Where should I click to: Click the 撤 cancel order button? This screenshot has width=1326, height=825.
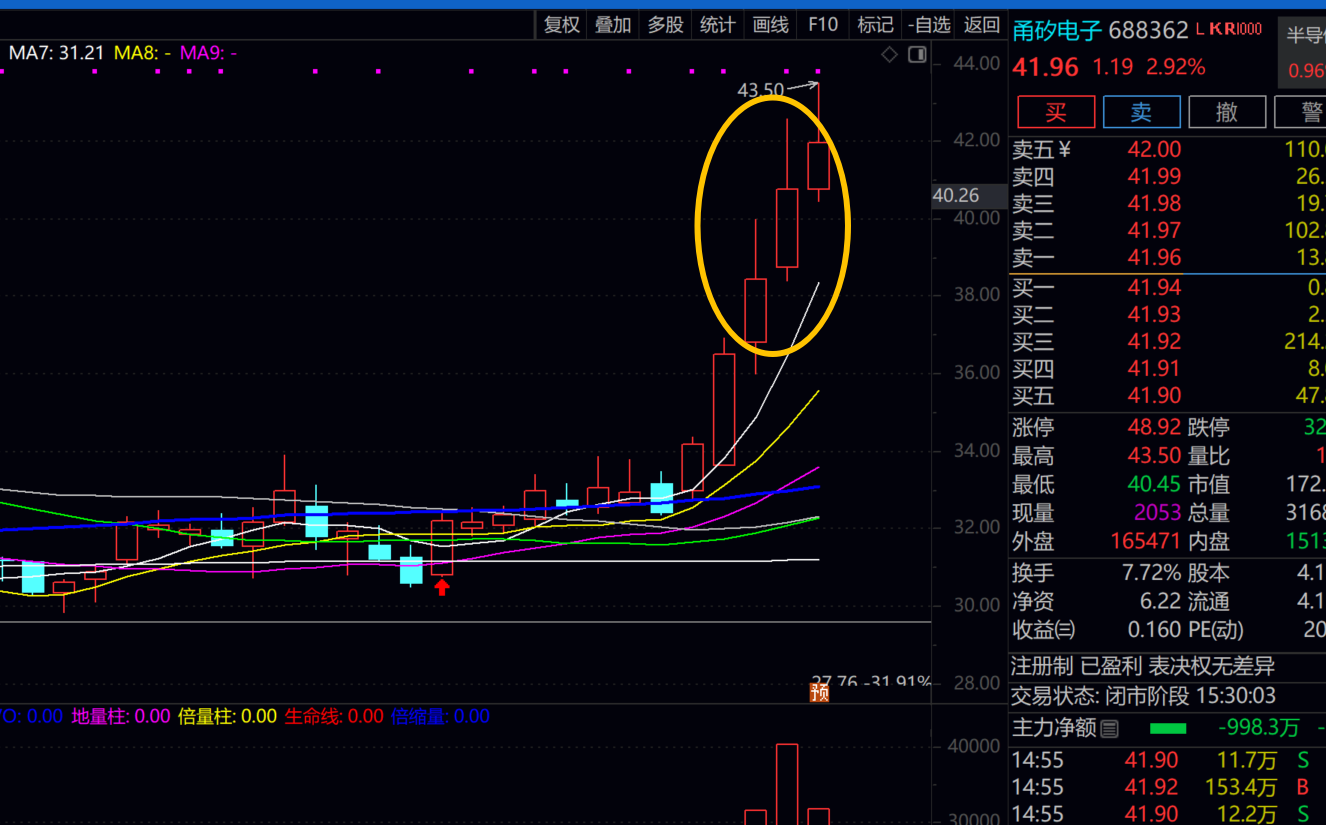coord(1227,112)
